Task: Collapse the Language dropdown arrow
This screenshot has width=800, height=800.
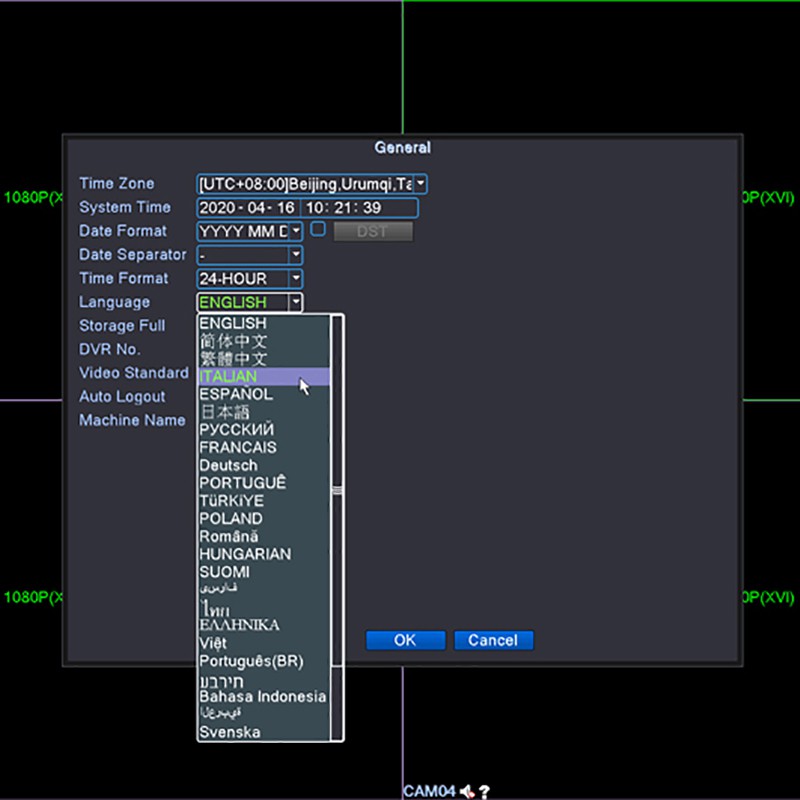Action: coord(296,302)
